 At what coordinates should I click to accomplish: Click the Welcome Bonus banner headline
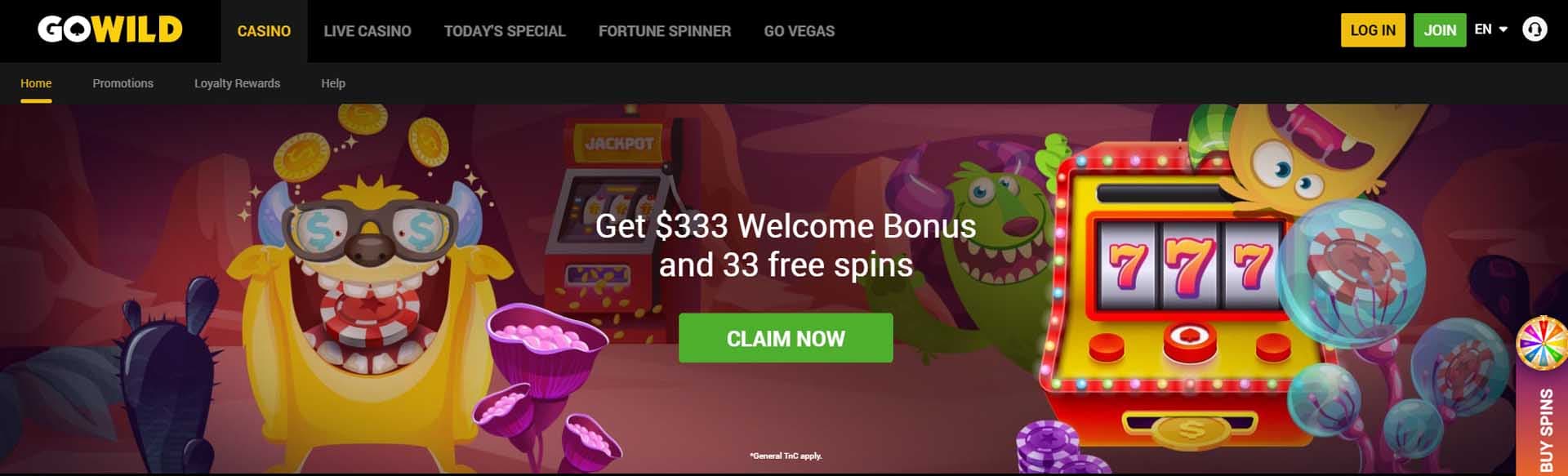coord(786,245)
